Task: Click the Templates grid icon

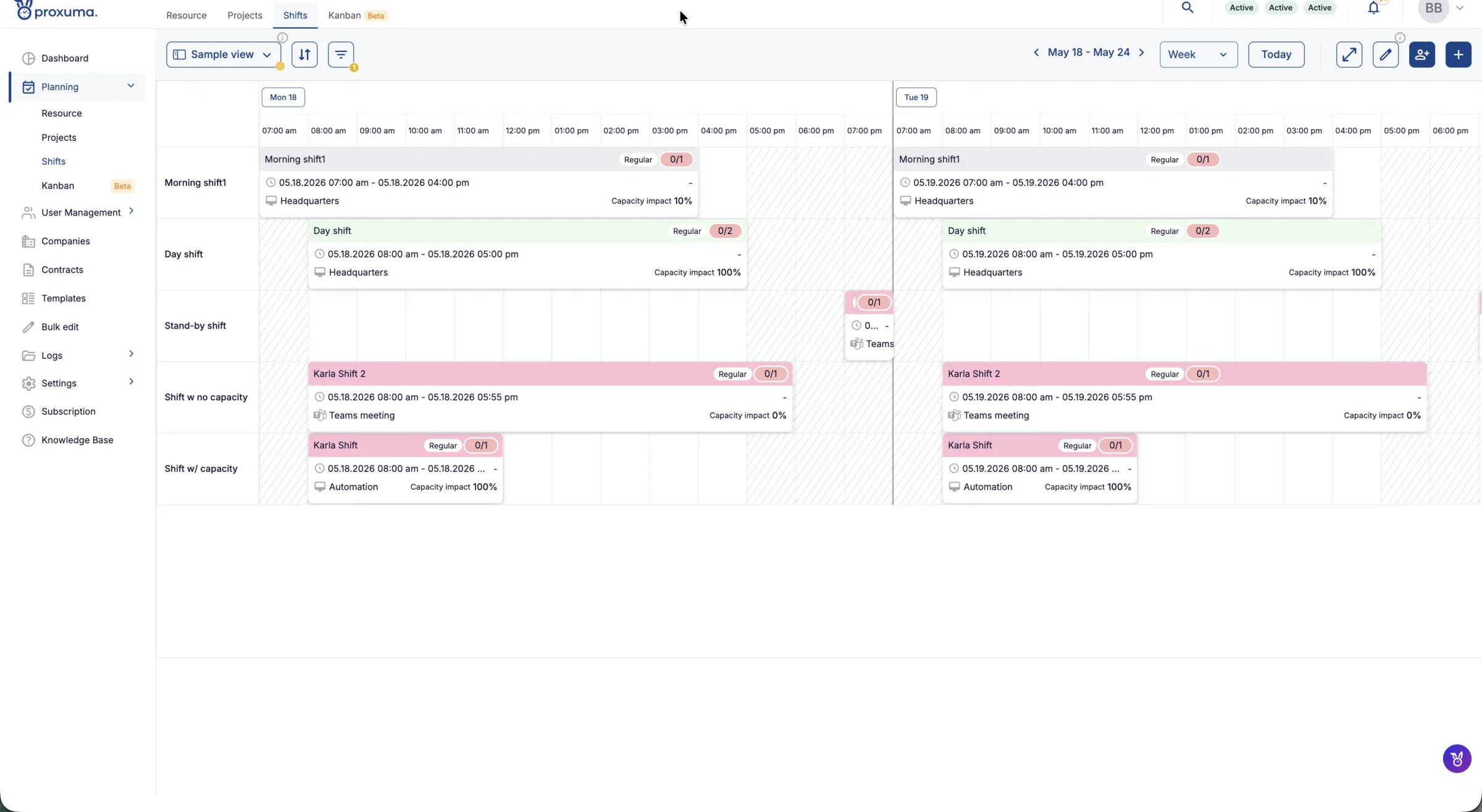Action: coord(28,298)
